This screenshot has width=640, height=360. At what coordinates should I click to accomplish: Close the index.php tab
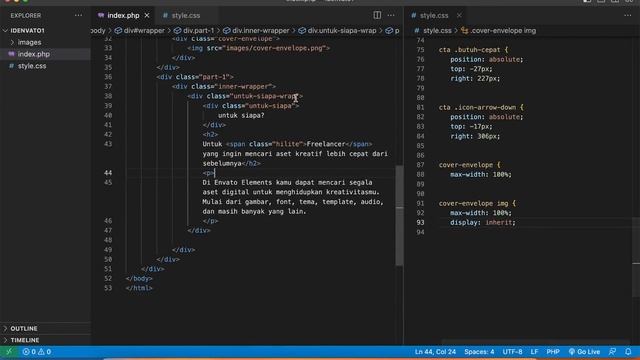pos(147,16)
